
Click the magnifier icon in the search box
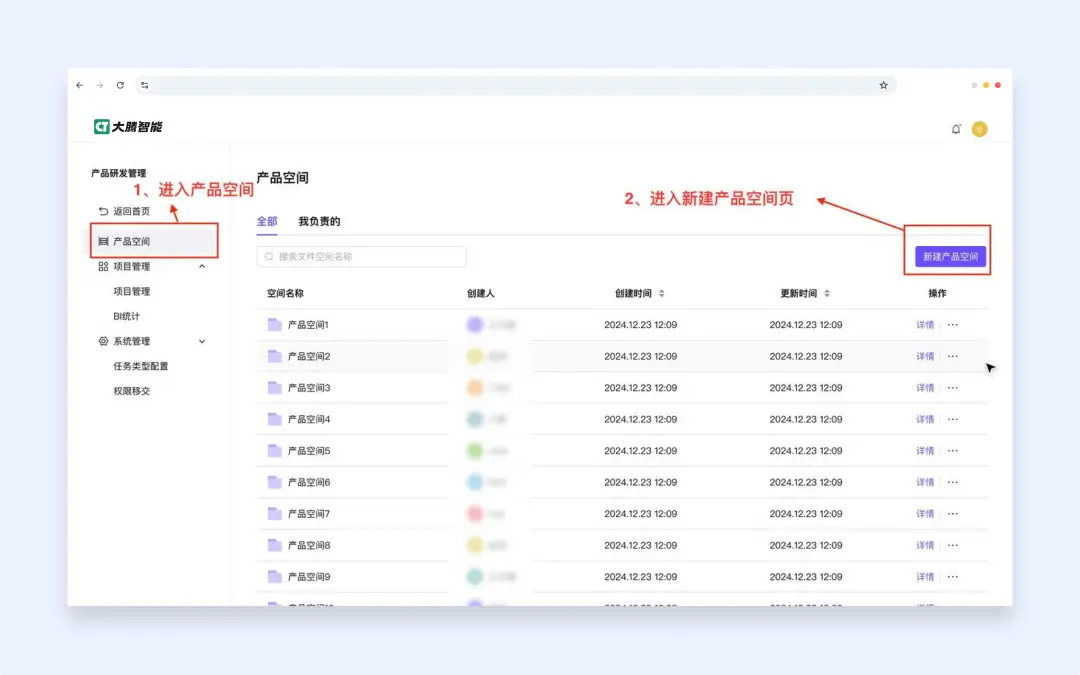click(268, 257)
